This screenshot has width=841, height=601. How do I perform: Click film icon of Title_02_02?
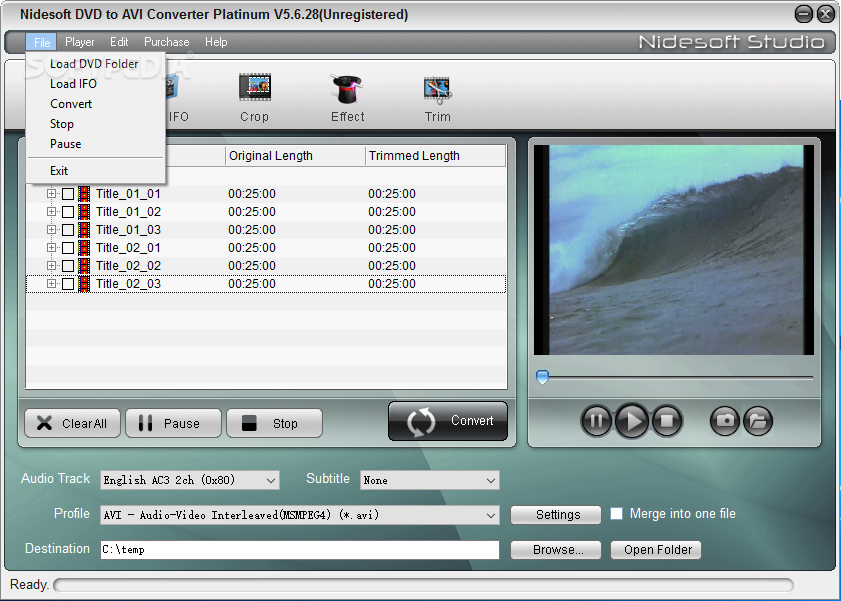tap(84, 265)
